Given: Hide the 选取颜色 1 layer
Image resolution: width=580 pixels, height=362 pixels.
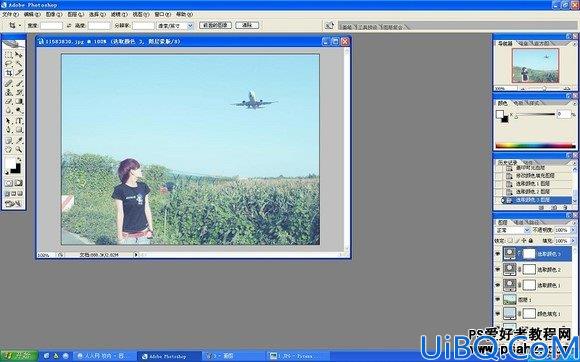Looking at the screenshot, I should click(x=498, y=285).
